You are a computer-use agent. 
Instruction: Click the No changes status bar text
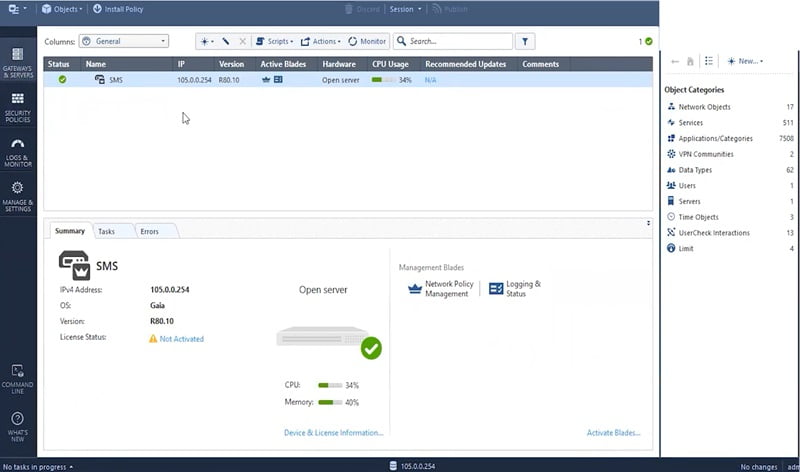pyautogui.click(x=759, y=467)
